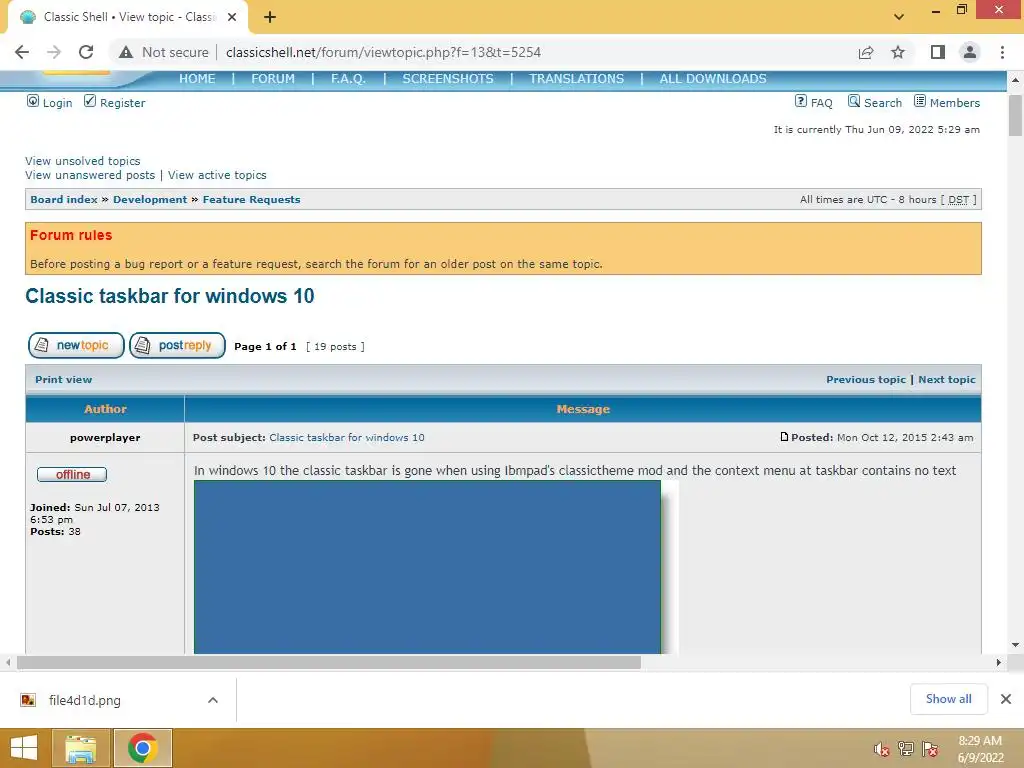Open the FORUM navigation item
The width and height of the screenshot is (1024, 768).
tap(273, 78)
